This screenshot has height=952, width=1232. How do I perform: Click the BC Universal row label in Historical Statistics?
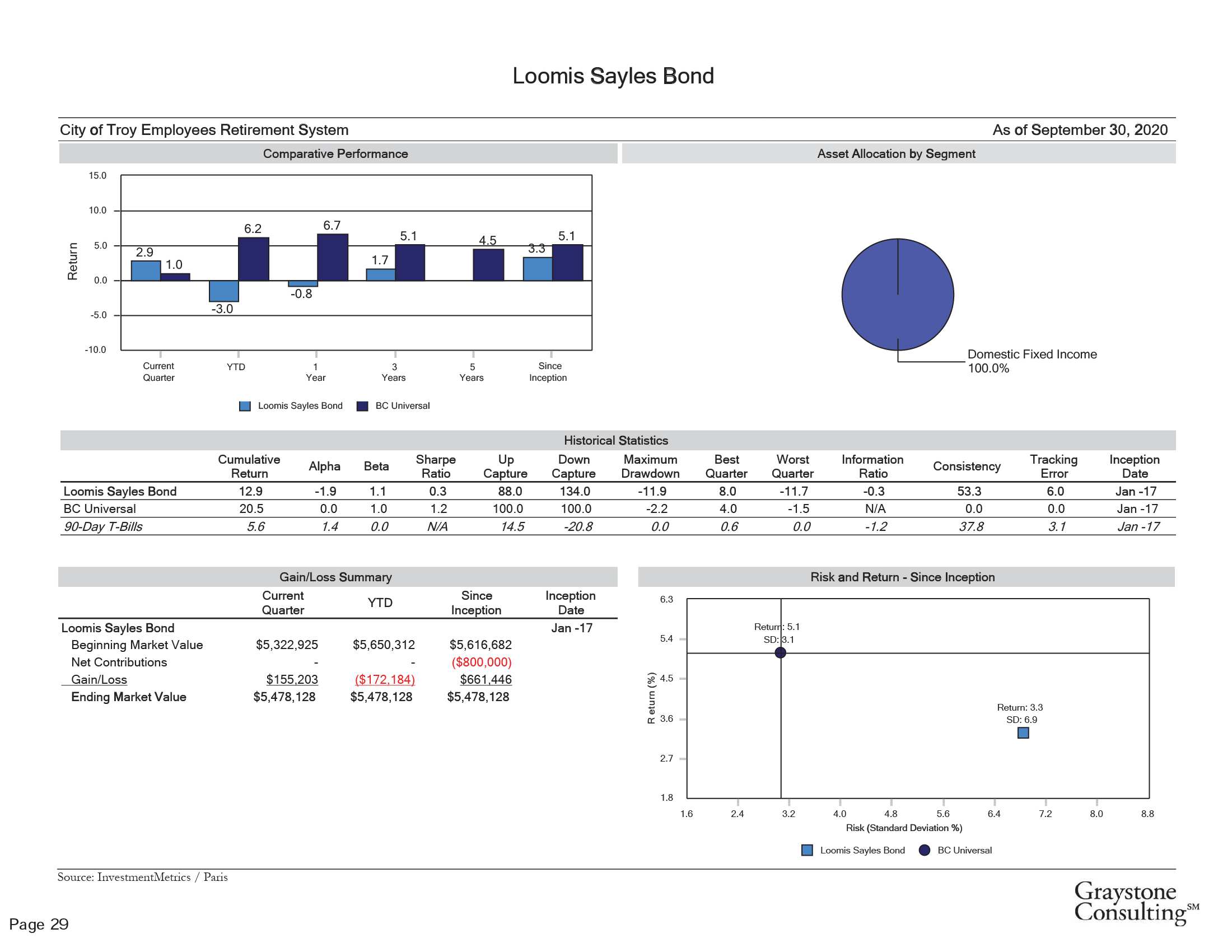pos(100,508)
